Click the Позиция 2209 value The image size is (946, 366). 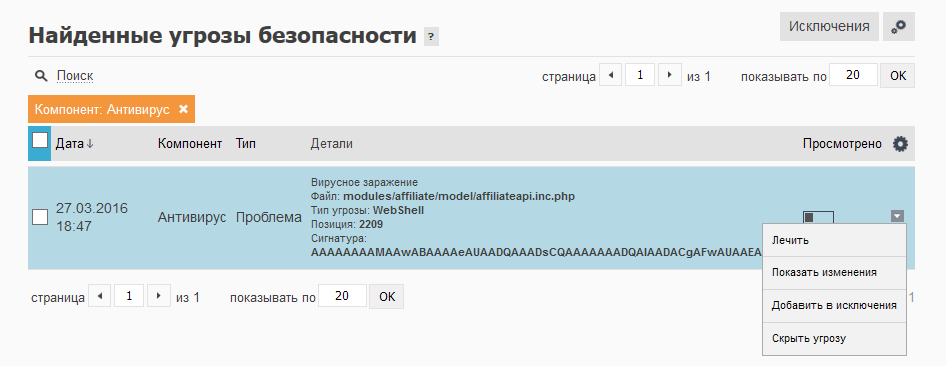coord(370,225)
